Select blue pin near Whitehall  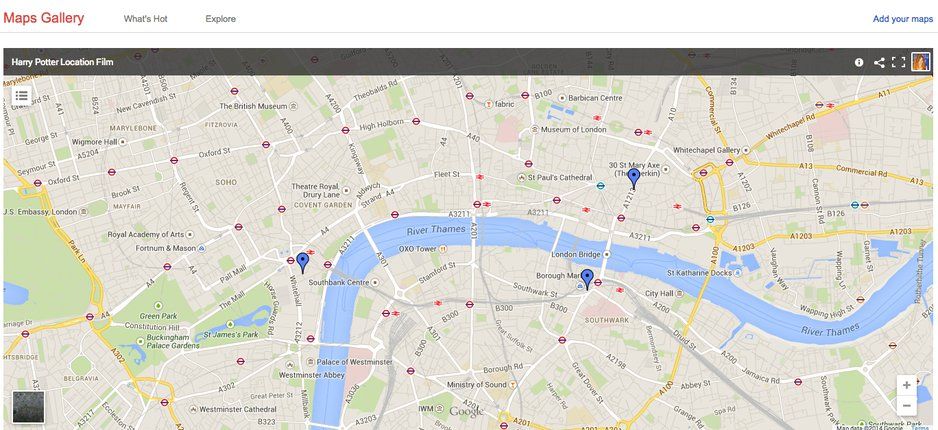(x=303, y=263)
